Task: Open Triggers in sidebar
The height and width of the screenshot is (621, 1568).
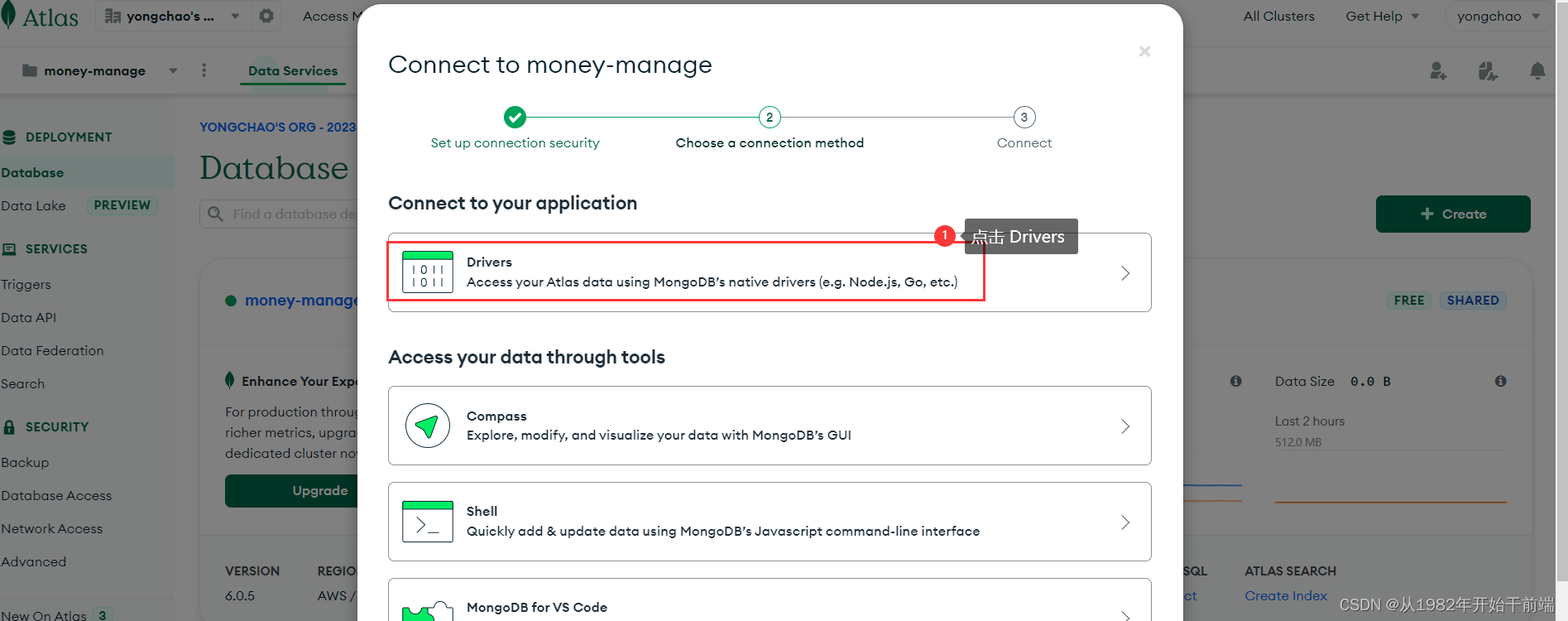Action: 26,284
